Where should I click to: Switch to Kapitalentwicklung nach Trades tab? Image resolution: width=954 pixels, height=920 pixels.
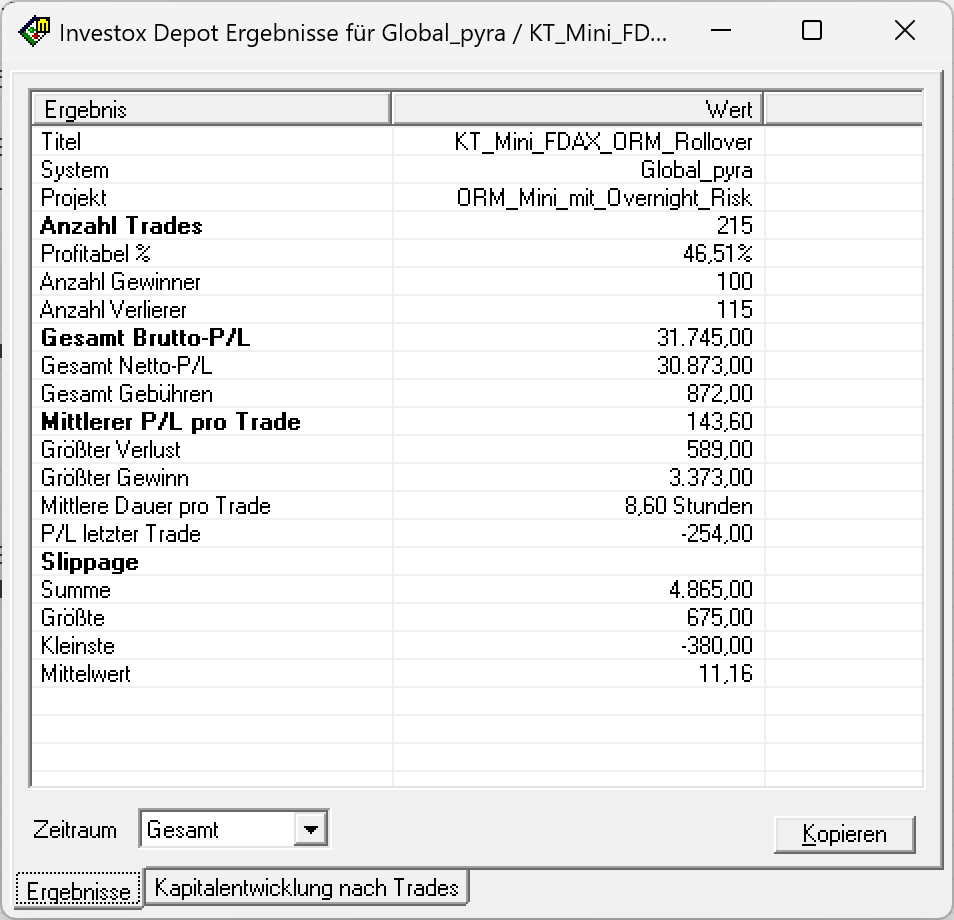[306, 887]
